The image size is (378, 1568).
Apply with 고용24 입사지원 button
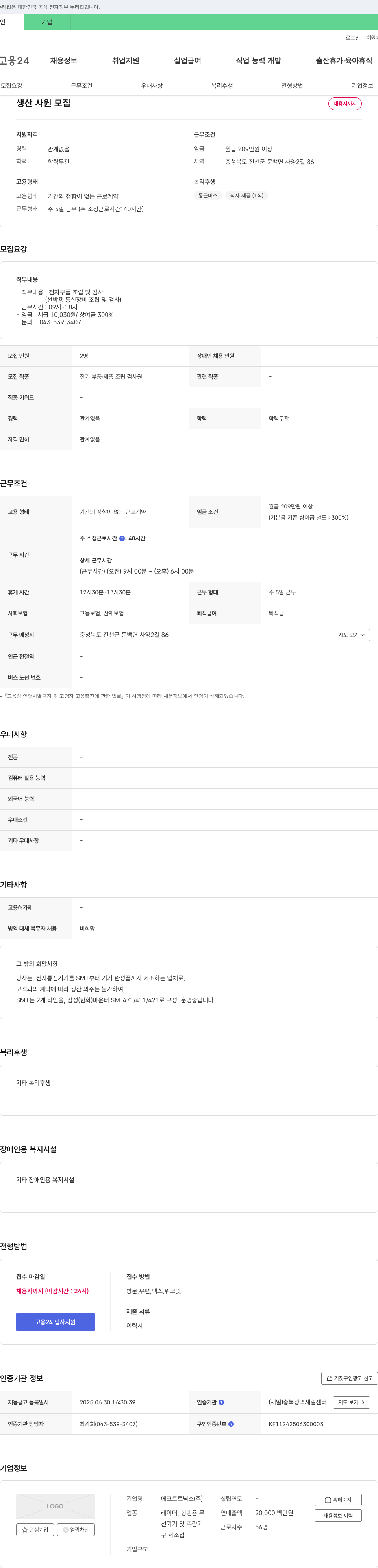click(55, 1322)
